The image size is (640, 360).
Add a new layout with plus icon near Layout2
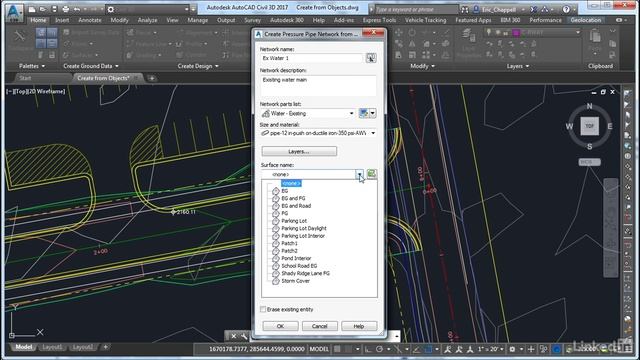click(105, 347)
